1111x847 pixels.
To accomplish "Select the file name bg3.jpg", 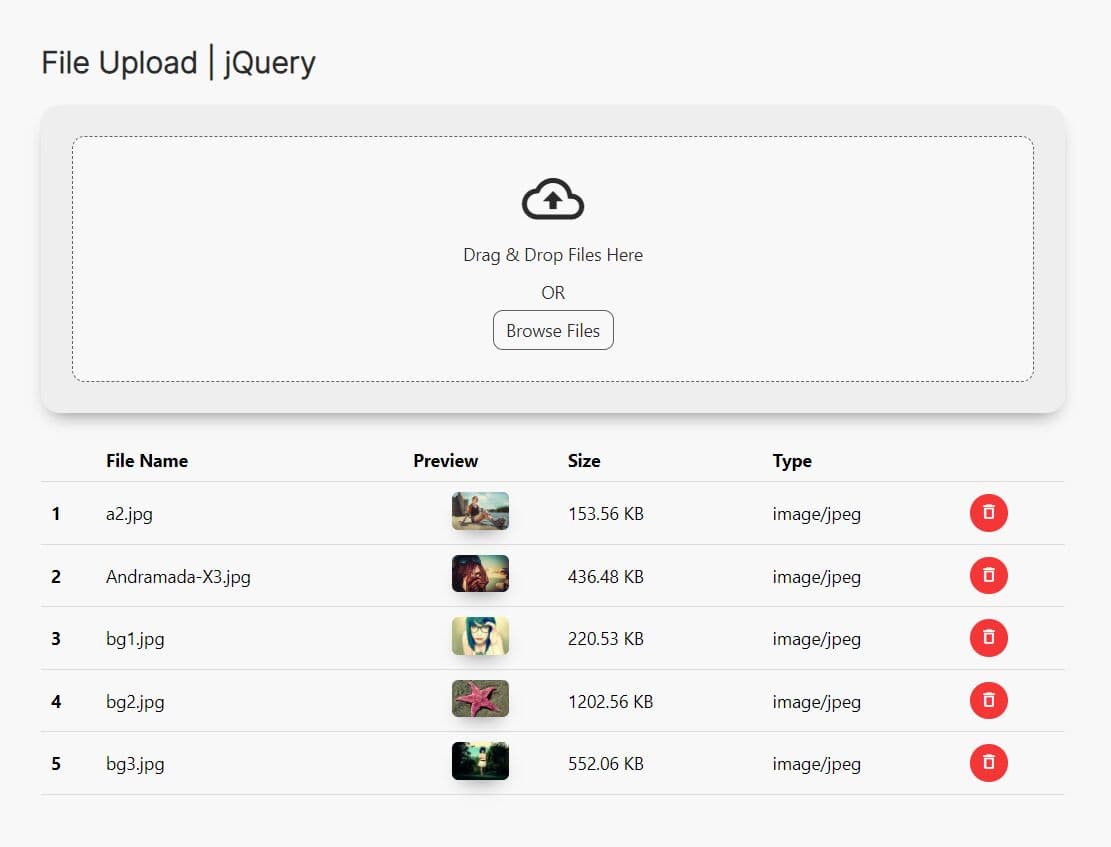I will (x=135, y=764).
